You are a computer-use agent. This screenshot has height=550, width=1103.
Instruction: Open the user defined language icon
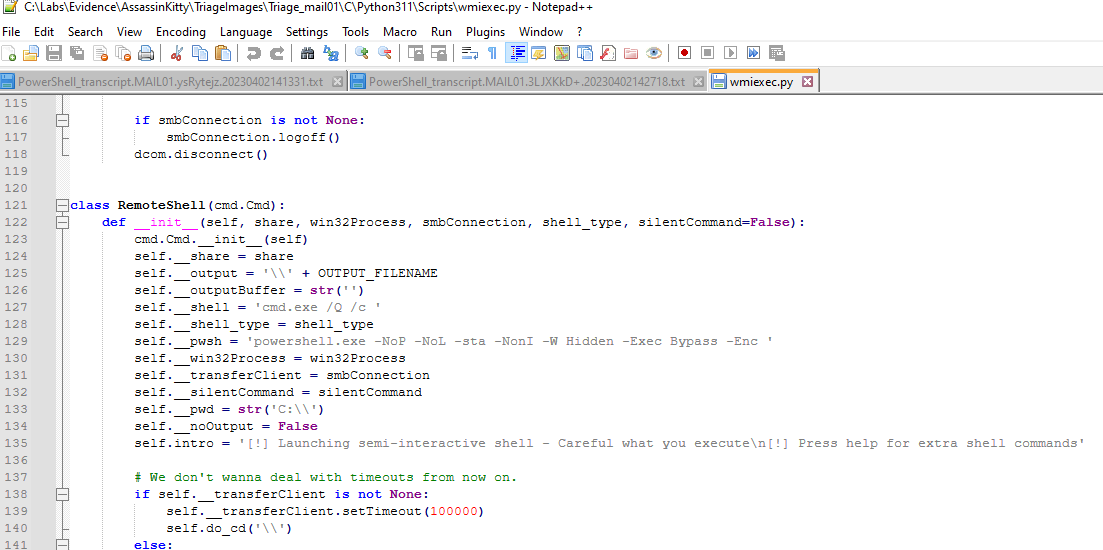click(539, 53)
